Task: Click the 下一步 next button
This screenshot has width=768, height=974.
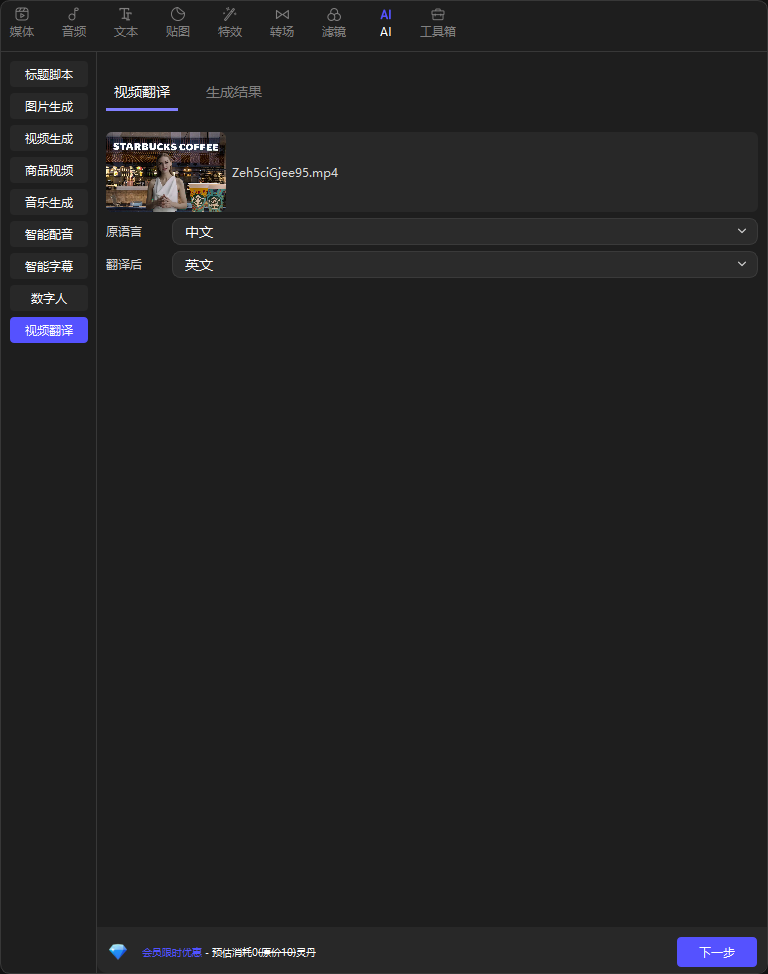Action: [716, 952]
